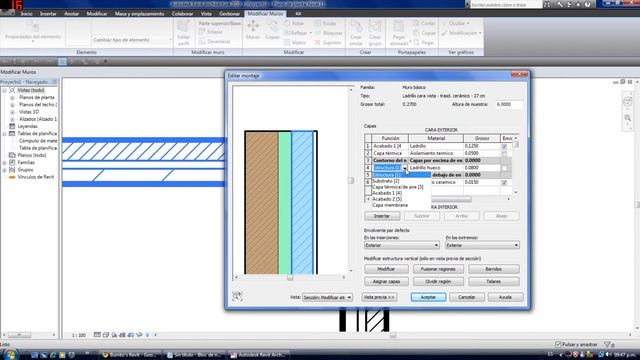Click Propiedades del elemento icon

coord(32,26)
